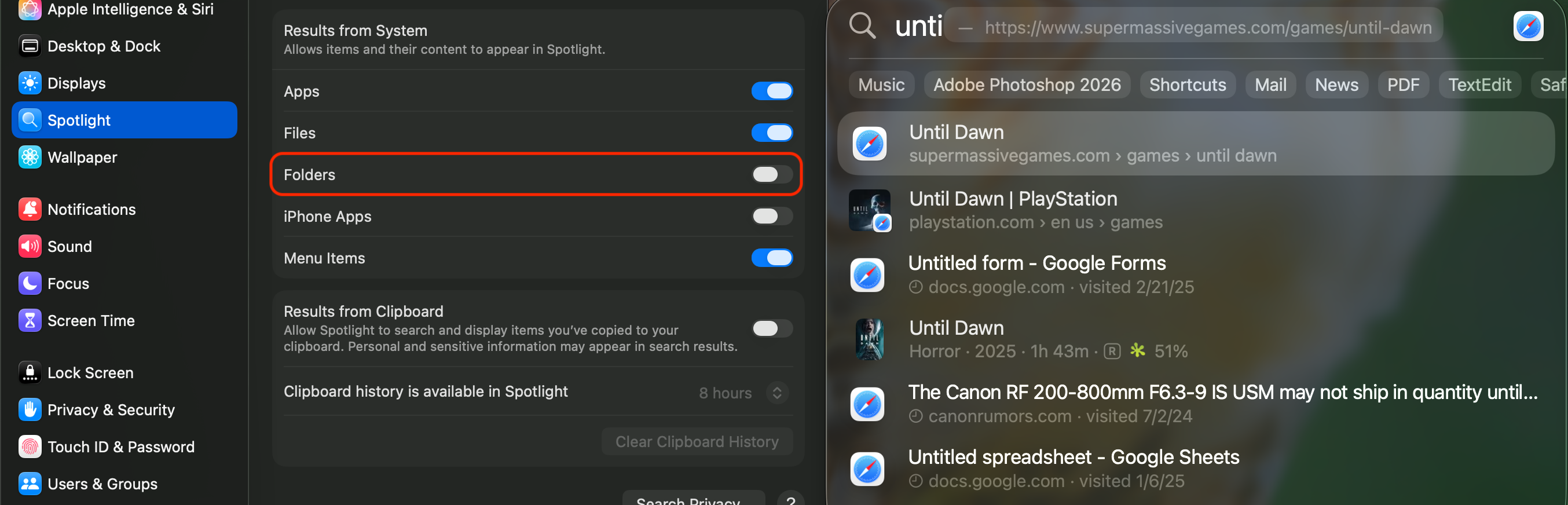Select the Music filter chip
This screenshot has height=505, width=1568.
tap(881, 85)
